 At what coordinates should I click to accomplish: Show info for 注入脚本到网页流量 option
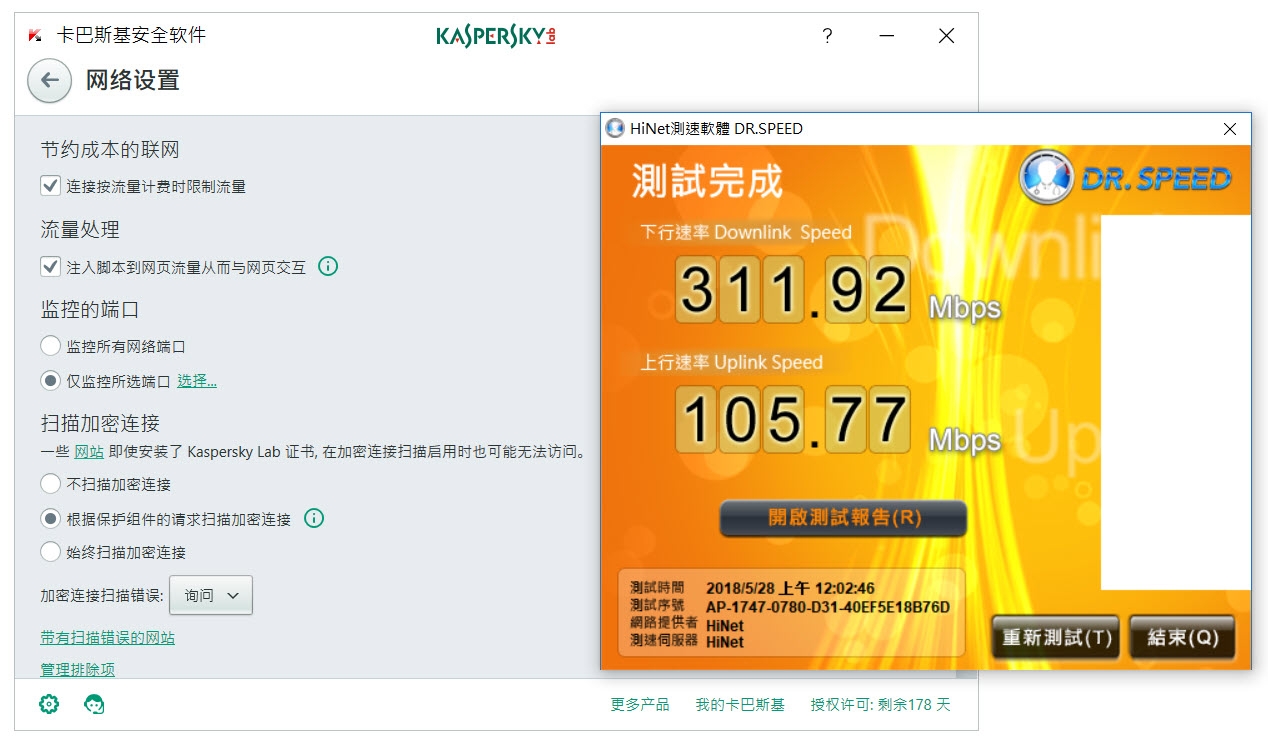tap(327, 266)
